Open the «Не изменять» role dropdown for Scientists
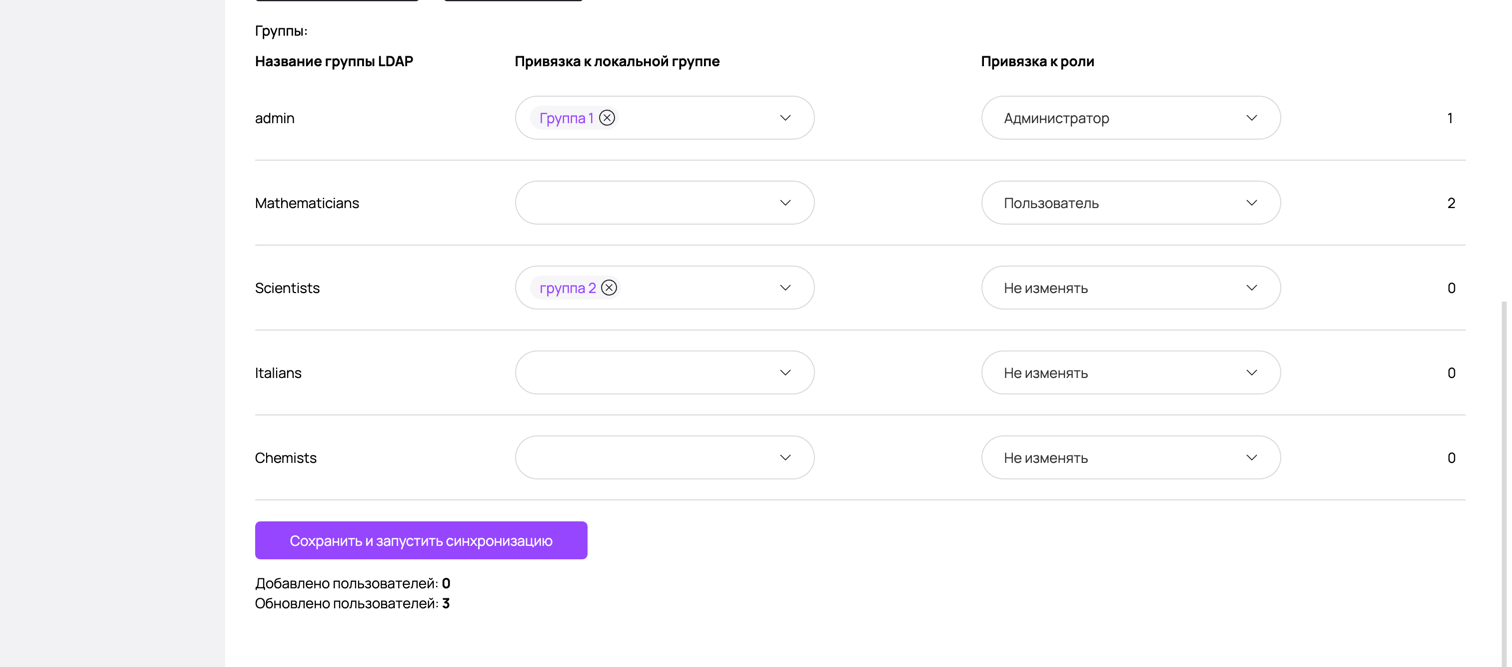1512x667 pixels. 1130,287
